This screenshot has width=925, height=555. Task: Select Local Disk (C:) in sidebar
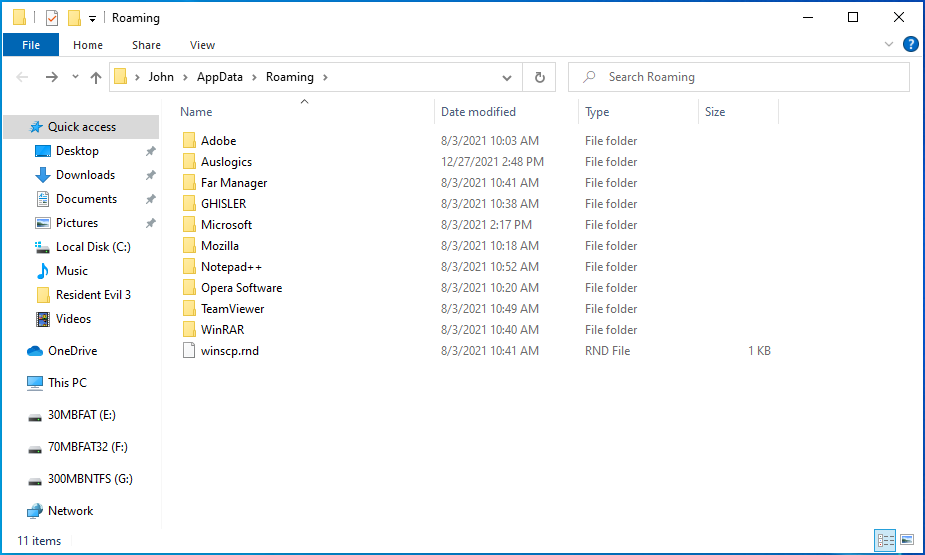point(93,247)
